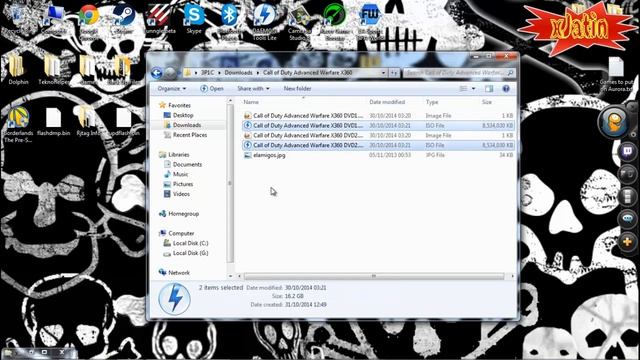Click the Open button in the toolbar
The height and width of the screenshot is (360, 640).
click(x=211, y=89)
